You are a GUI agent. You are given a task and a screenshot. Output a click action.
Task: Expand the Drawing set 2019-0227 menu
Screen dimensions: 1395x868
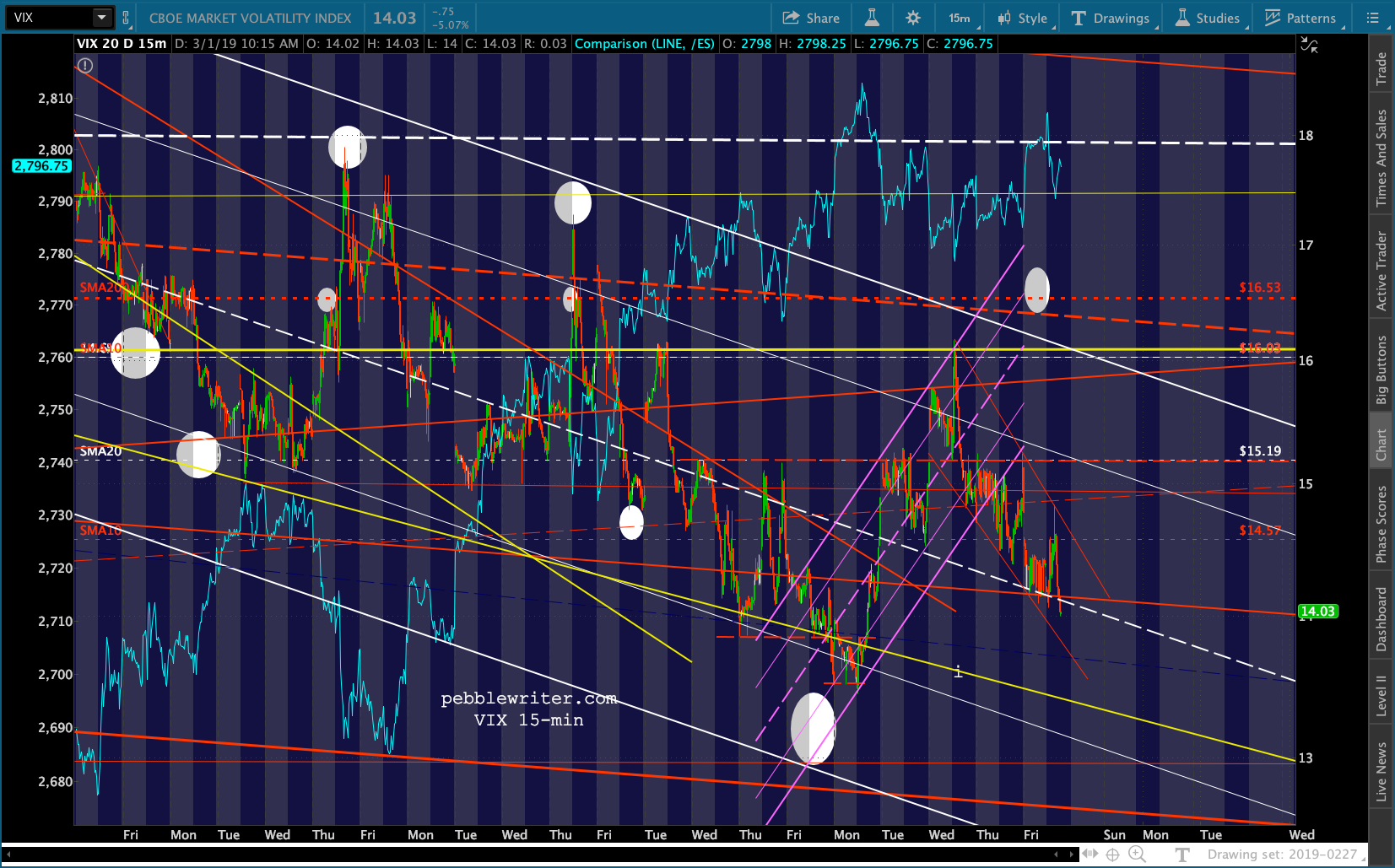coord(1282,855)
